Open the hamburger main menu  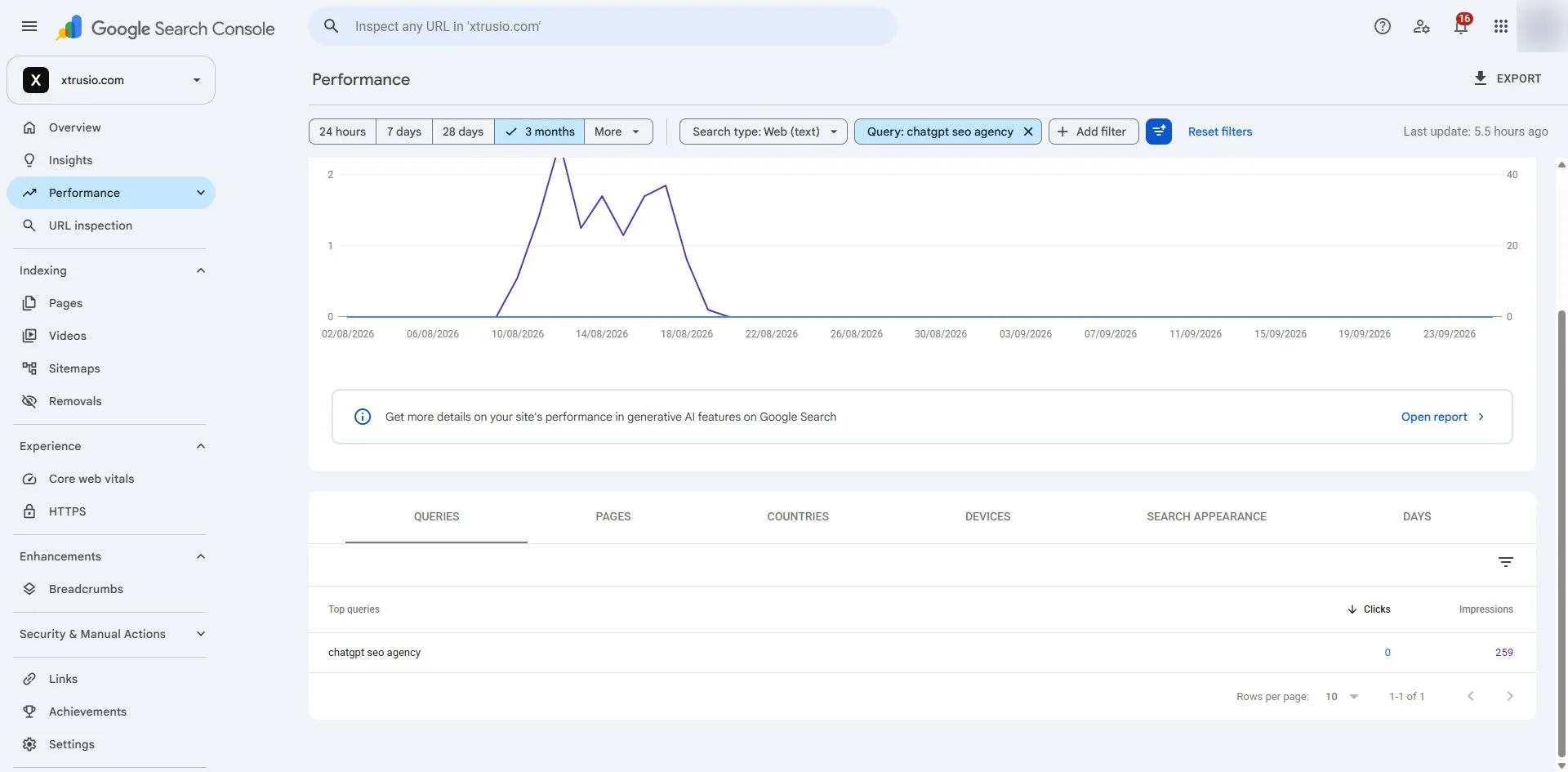[x=29, y=26]
